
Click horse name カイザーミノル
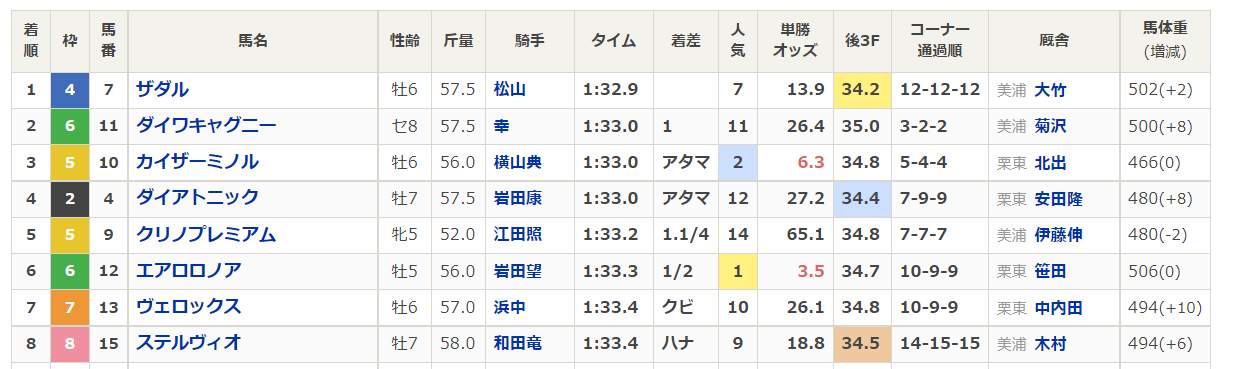pyautogui.click(x=197, y=162)
